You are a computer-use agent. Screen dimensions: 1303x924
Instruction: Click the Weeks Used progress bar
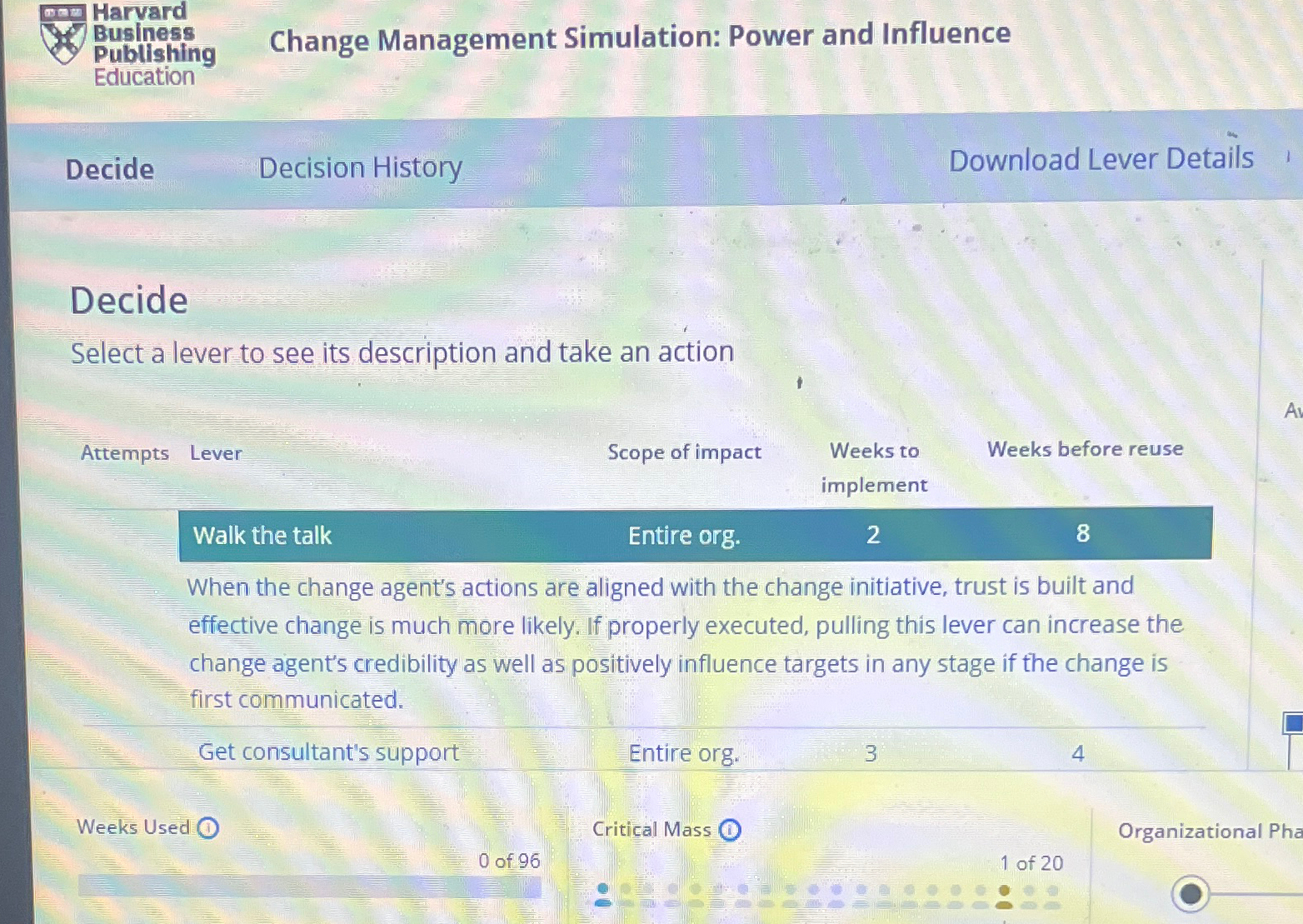coord(308,889)
